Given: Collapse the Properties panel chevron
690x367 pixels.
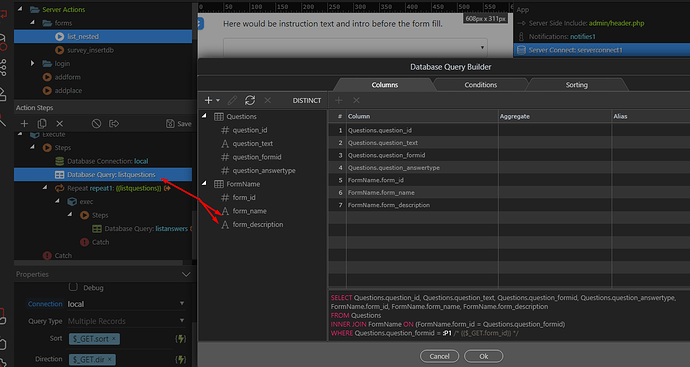Looking at the screenshot, I should (186, 275).
